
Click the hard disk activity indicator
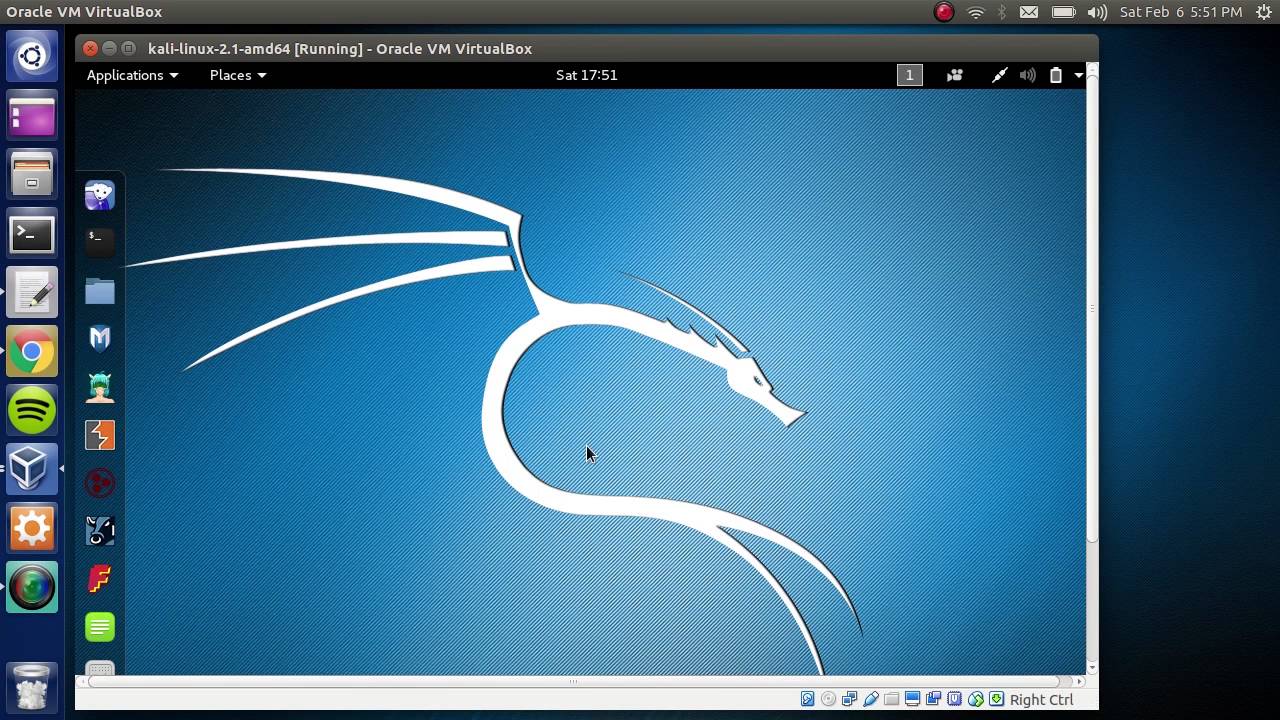tap(807, 699)
